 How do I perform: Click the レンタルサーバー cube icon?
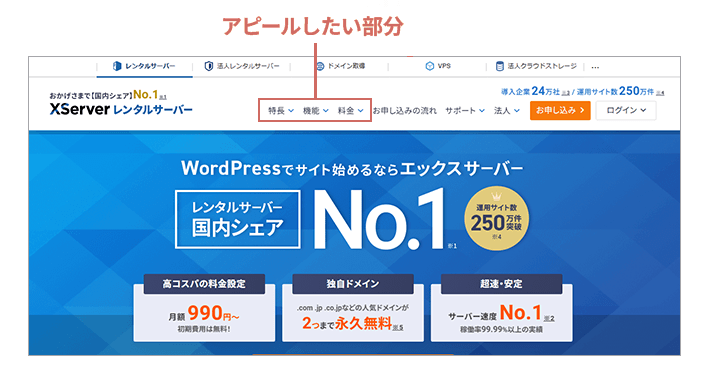(x=117, y=66)
